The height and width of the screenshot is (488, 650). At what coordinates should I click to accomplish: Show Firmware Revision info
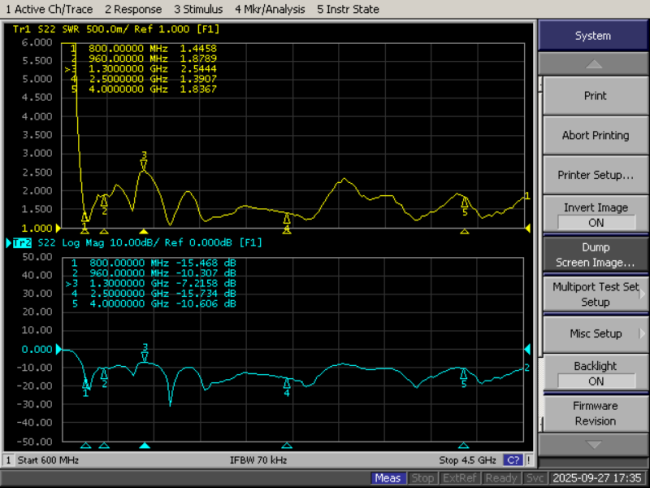[x=595, y=413]
